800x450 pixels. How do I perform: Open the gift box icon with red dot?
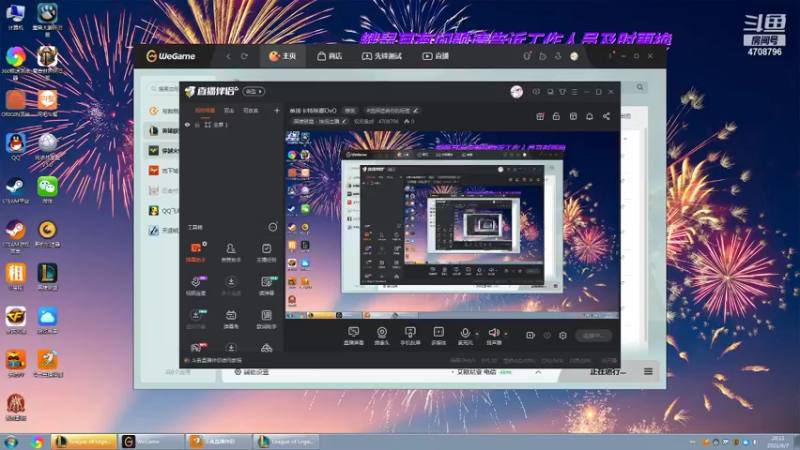[540, 116]
